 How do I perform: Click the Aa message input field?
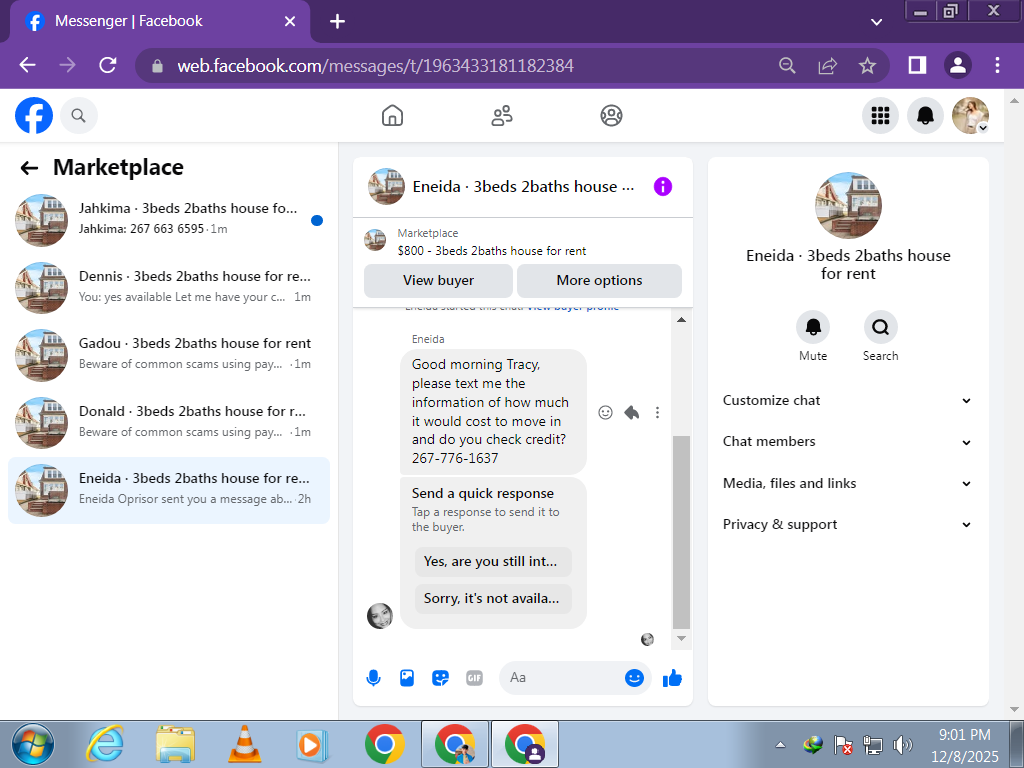click(562, 678)
